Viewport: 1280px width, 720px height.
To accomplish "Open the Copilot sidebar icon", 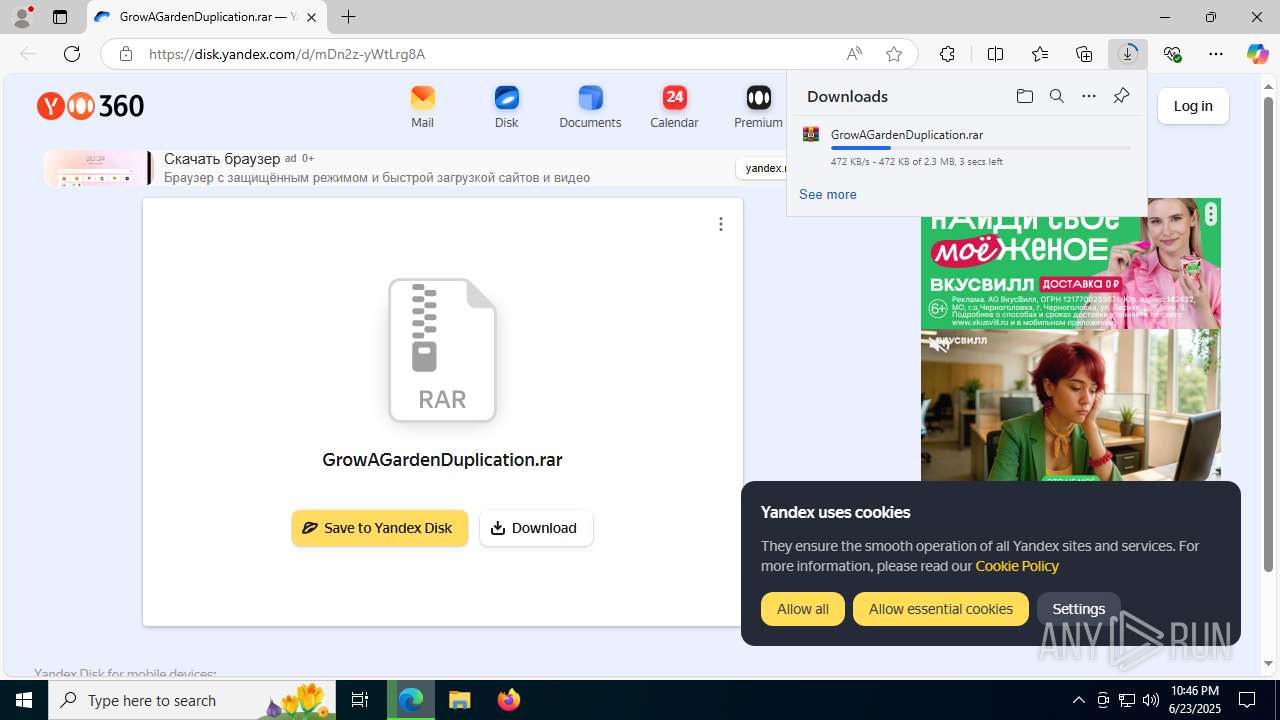I will (x=1257, y=54).
